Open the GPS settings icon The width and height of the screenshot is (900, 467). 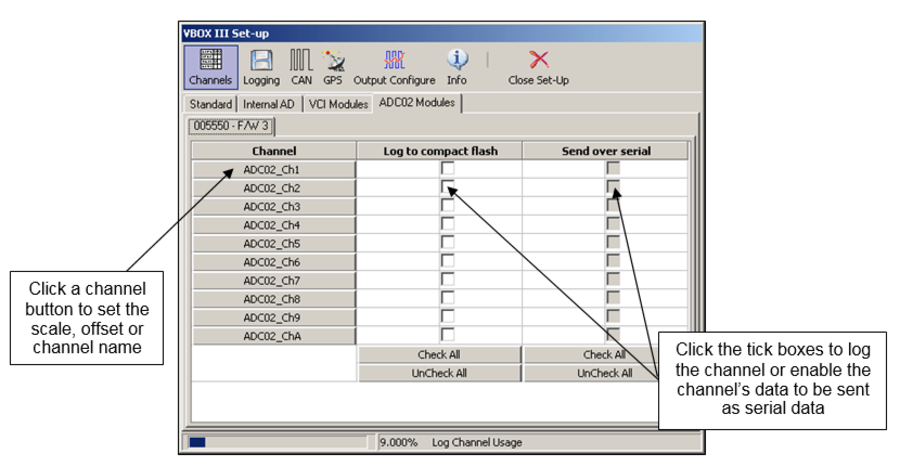pyautogui.click(x=332, y=68)
